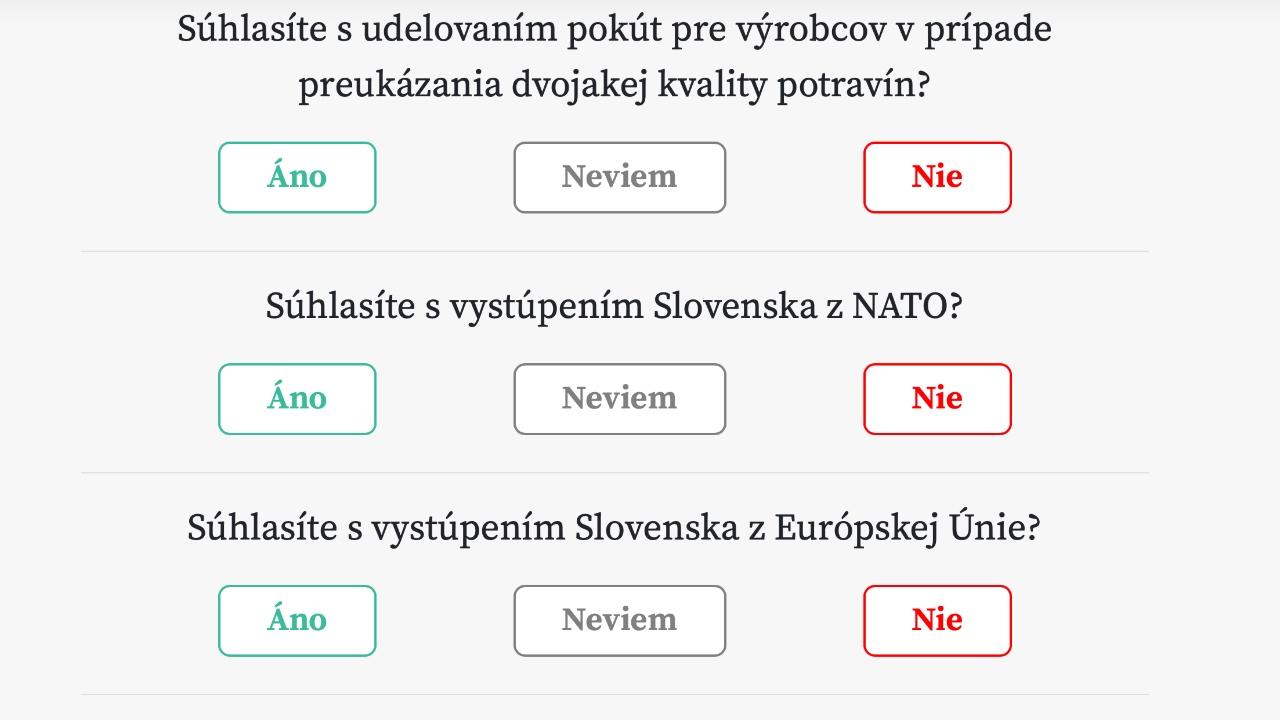Choose Nie for food quality fines question
1280x720 pixels.
(937, 177)
